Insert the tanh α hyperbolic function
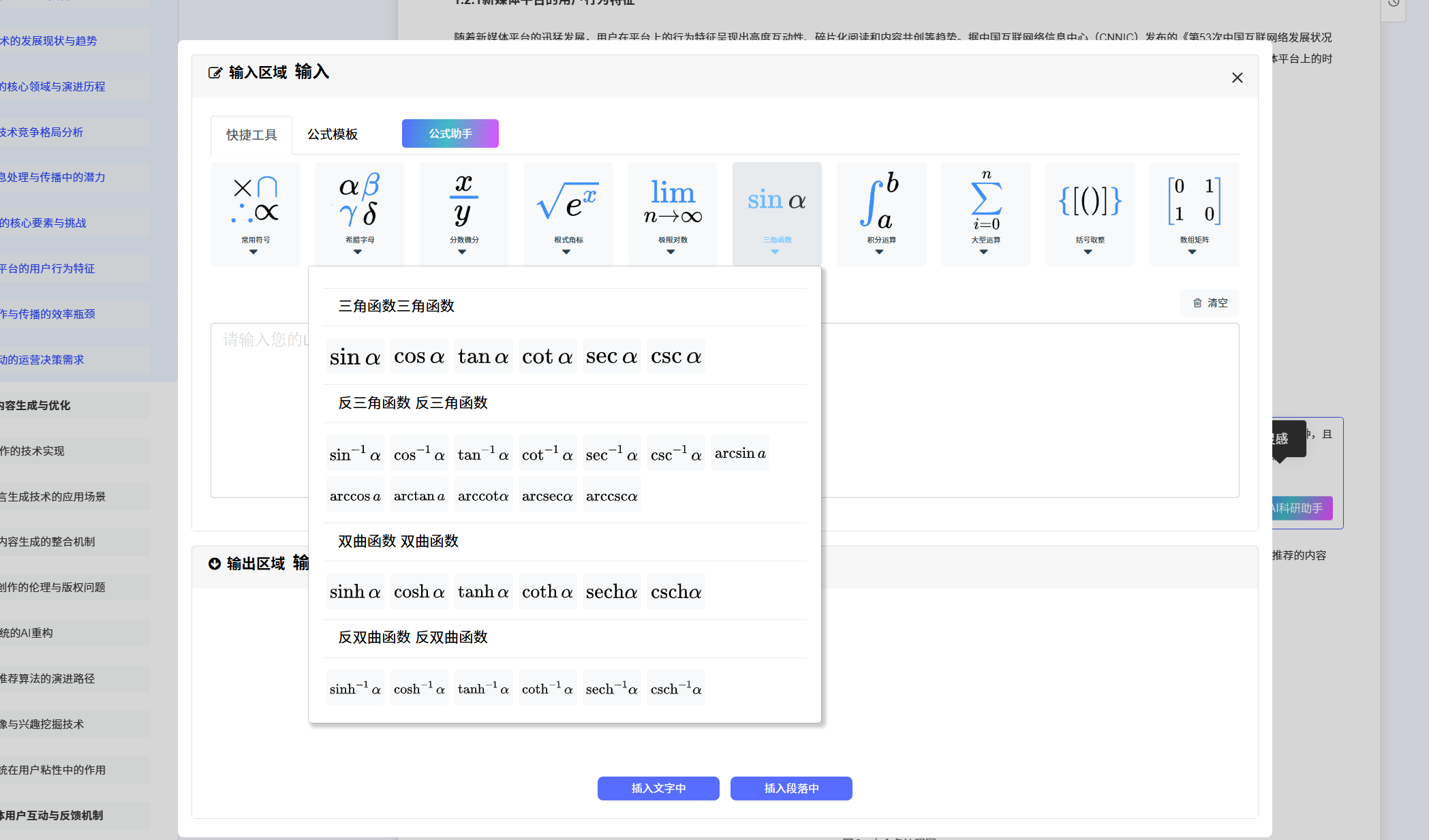This screenshot has height=840, width=1429. (x=483, y=592)
